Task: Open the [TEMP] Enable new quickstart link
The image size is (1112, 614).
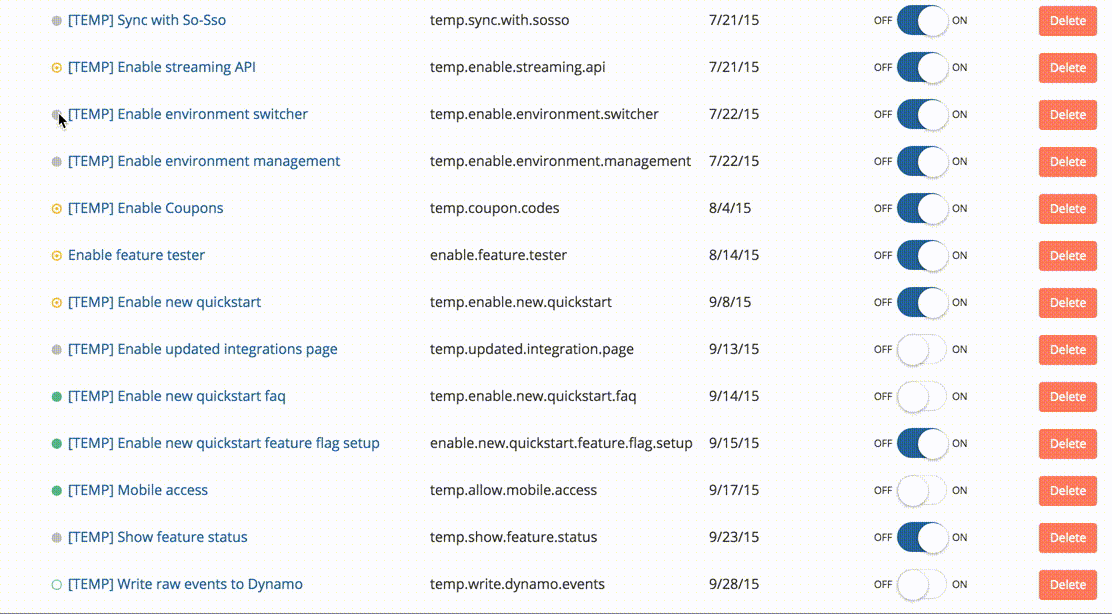Action: [x=165, y=302]
